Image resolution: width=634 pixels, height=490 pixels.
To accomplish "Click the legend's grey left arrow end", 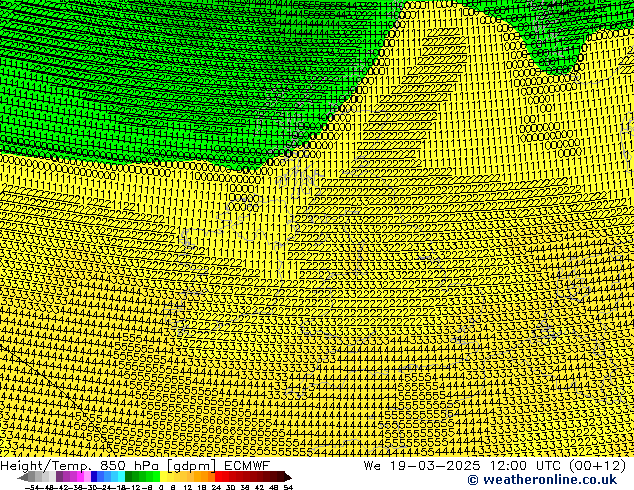I will [x=23, y=477].
